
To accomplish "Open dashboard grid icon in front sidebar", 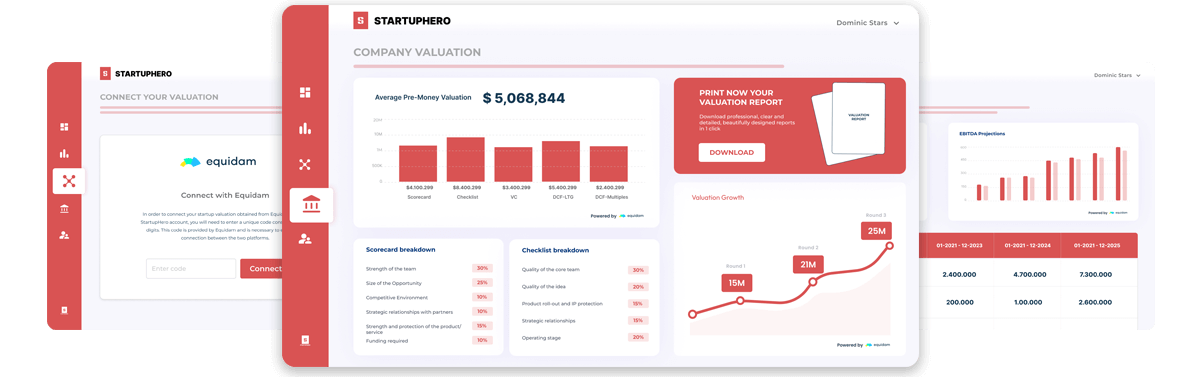I will [305, 92].
